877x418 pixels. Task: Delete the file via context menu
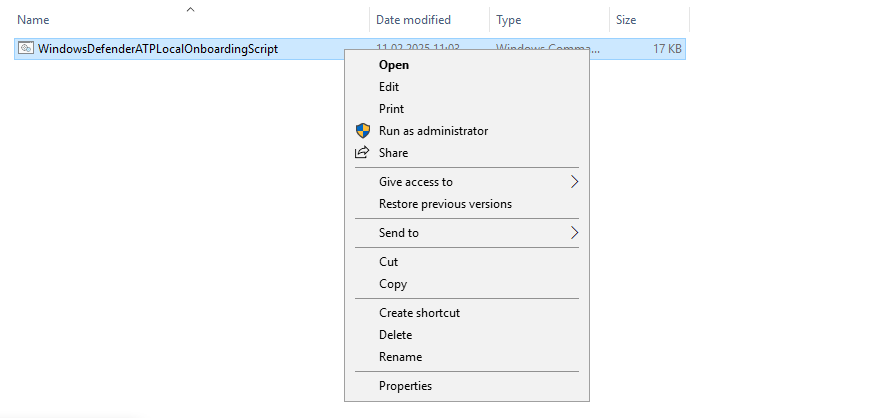(395, 335)
